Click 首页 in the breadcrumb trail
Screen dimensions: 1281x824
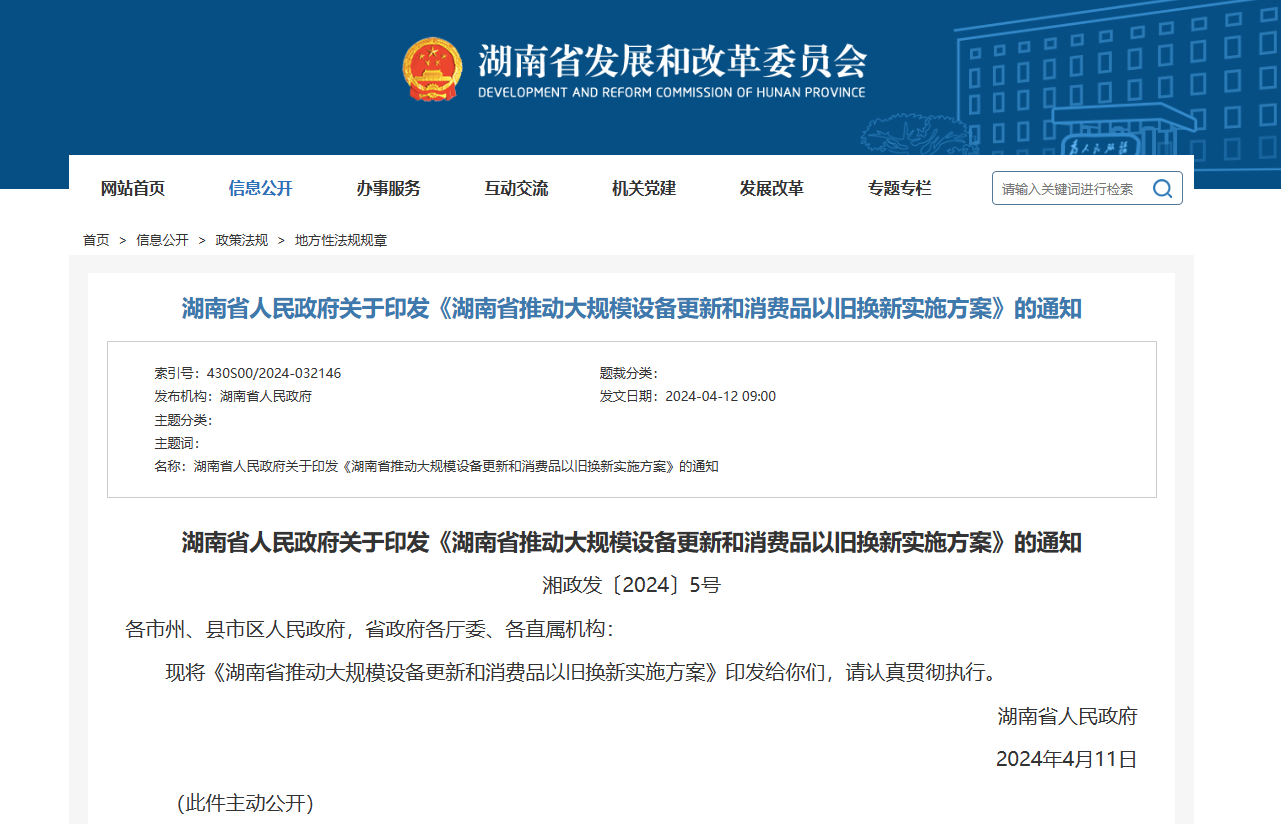pyautogui.click(x=96, y=240)
